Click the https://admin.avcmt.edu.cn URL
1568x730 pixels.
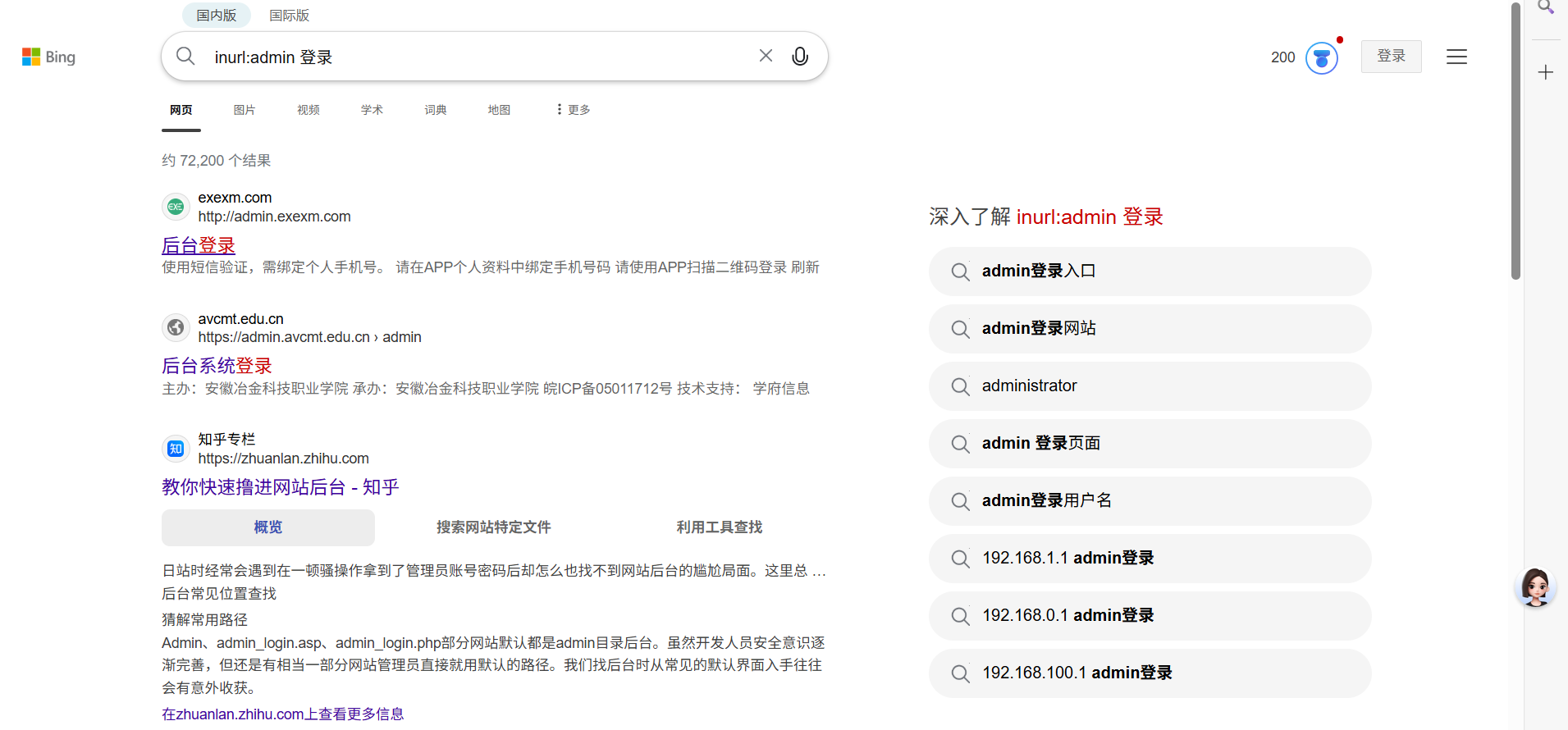click(x=309, y=337)
